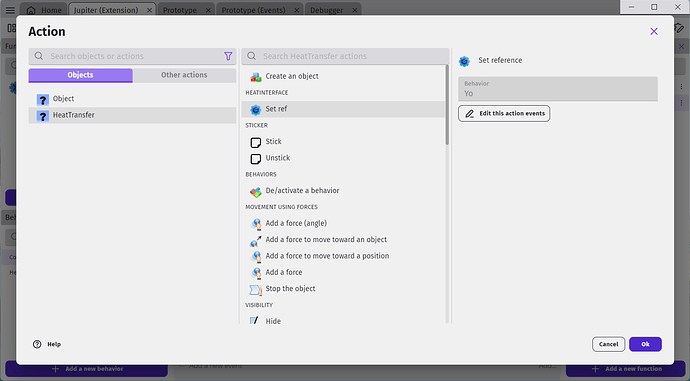Open the hamburger main menu icon

pyautogui.click(x=10, y=10)
